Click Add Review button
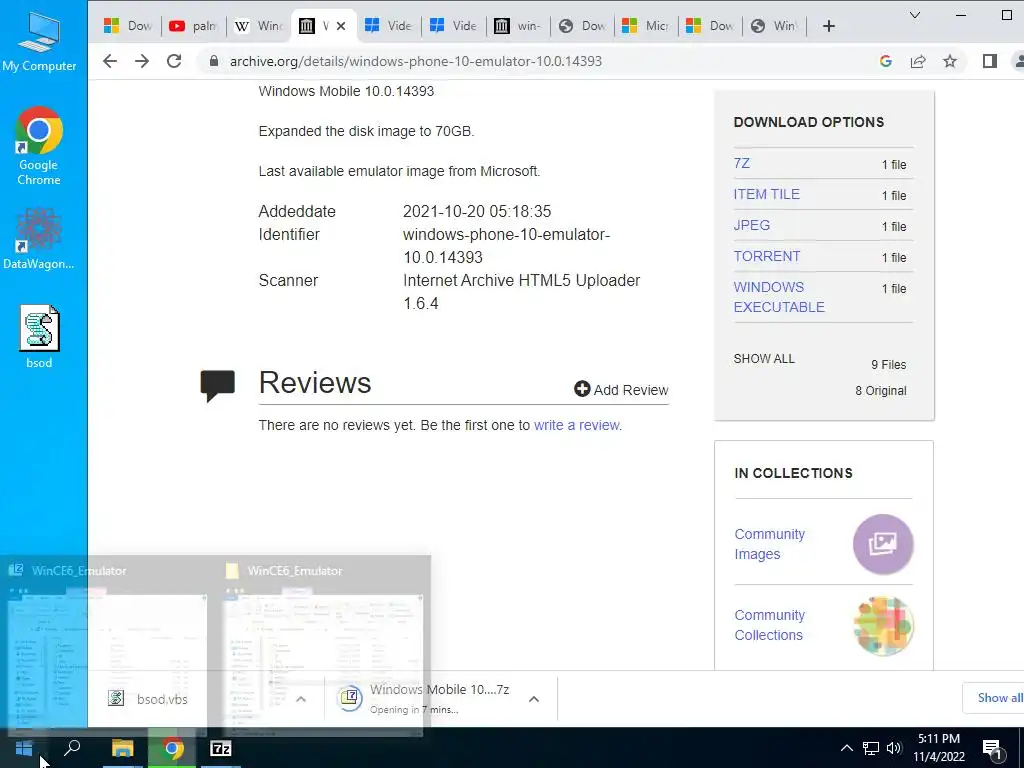This screenshot has width=1024, height=768. [621, 390]
